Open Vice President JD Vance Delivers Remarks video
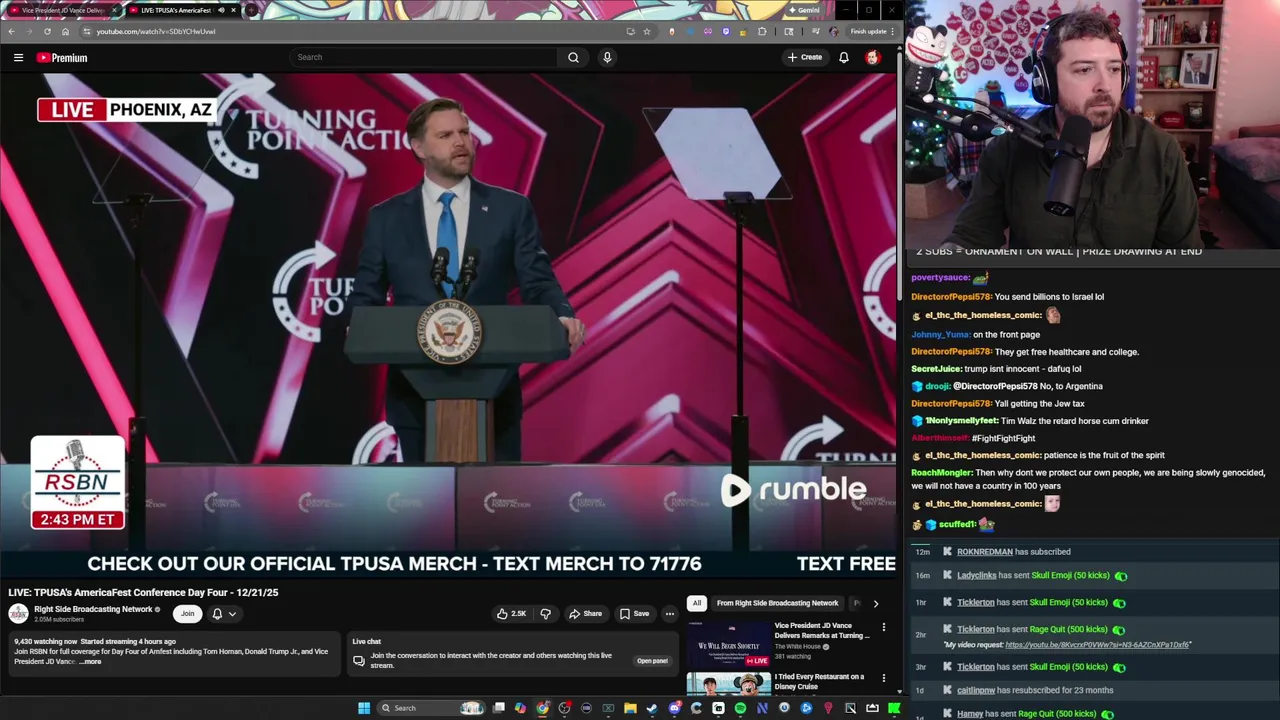The height and width of the screenshot is (720, 1280). 821,630
